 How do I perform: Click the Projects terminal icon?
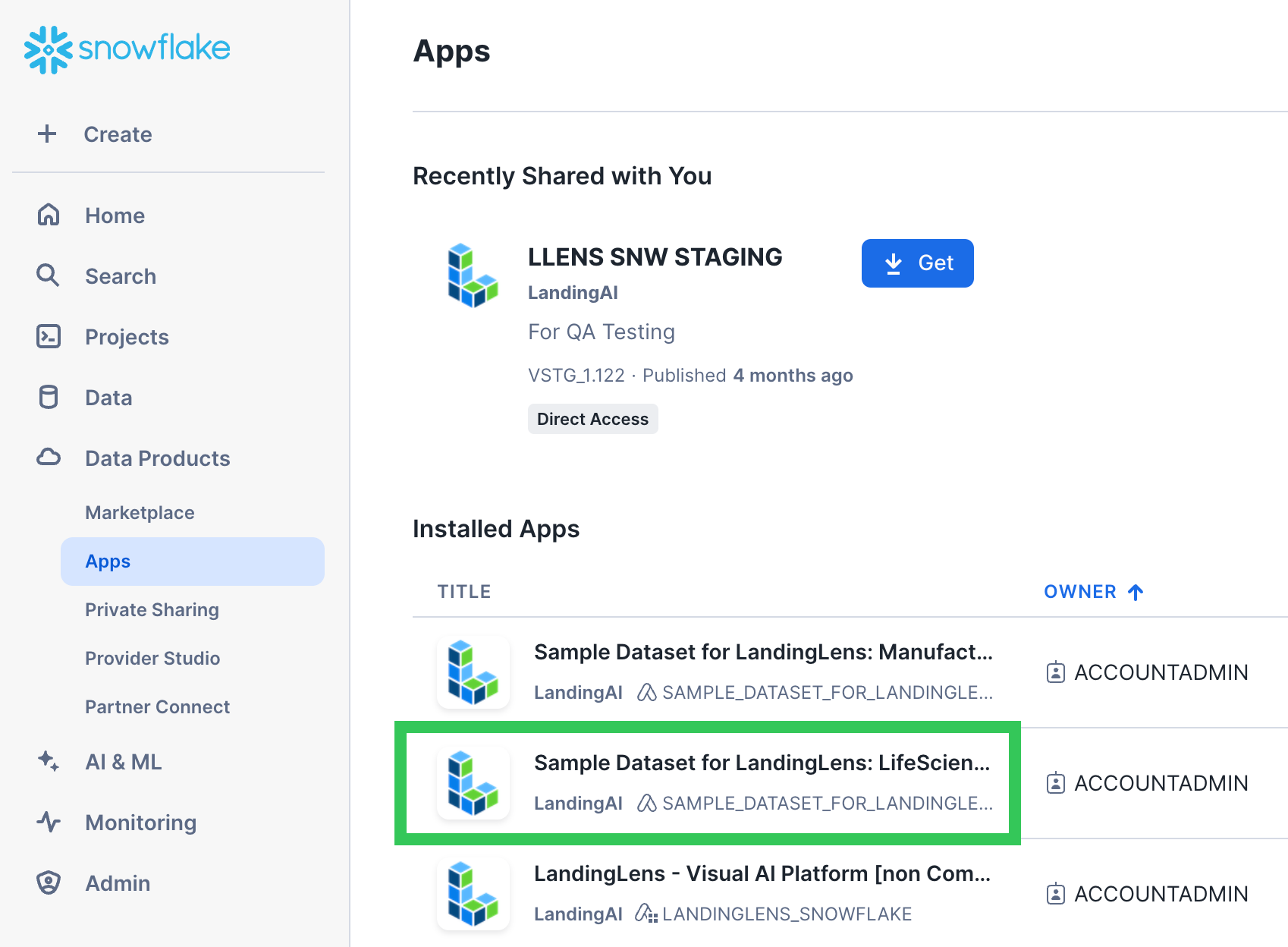click(49, 336)
